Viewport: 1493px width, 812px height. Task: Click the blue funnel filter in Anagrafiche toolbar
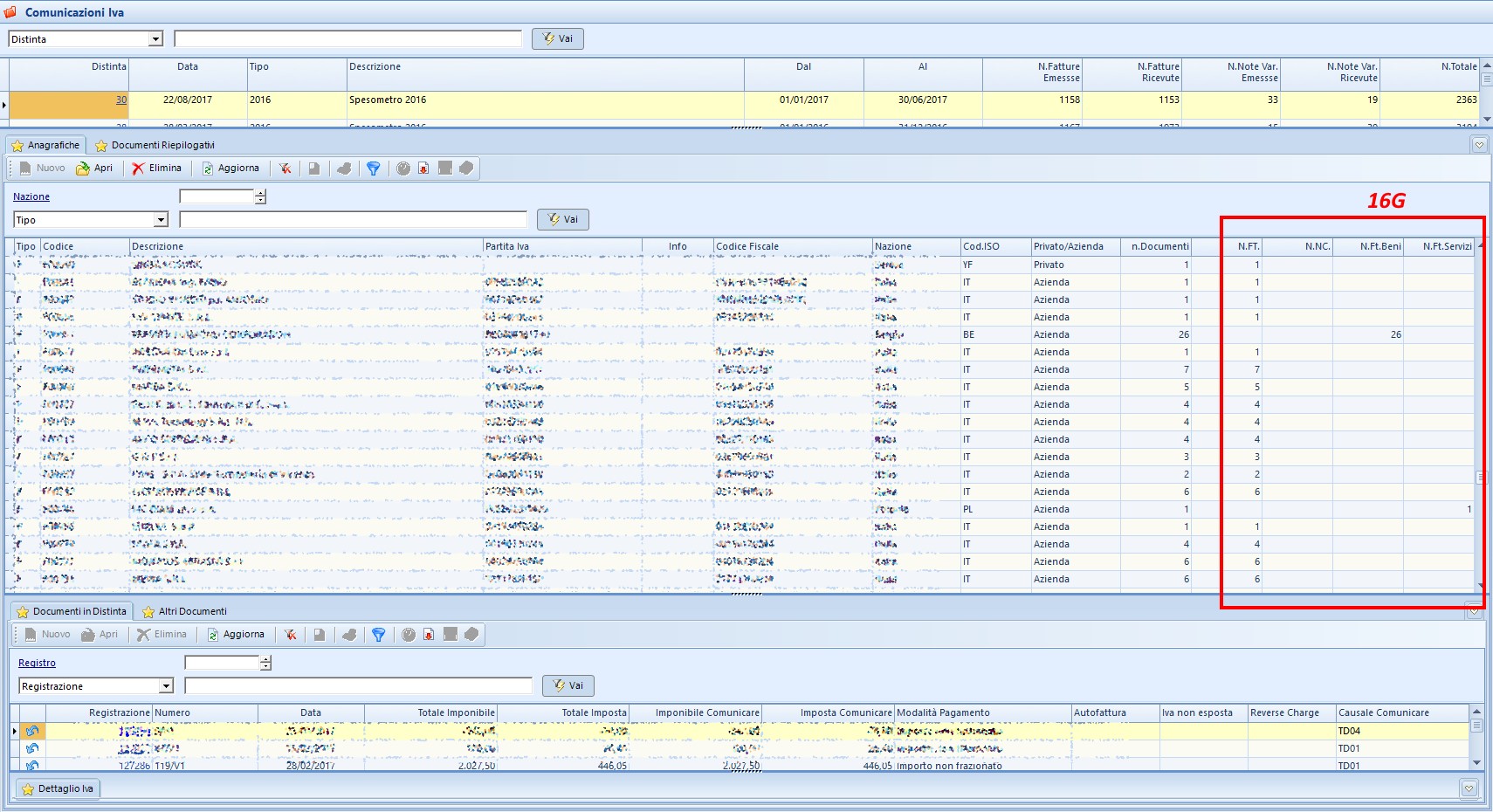[374, 169]
